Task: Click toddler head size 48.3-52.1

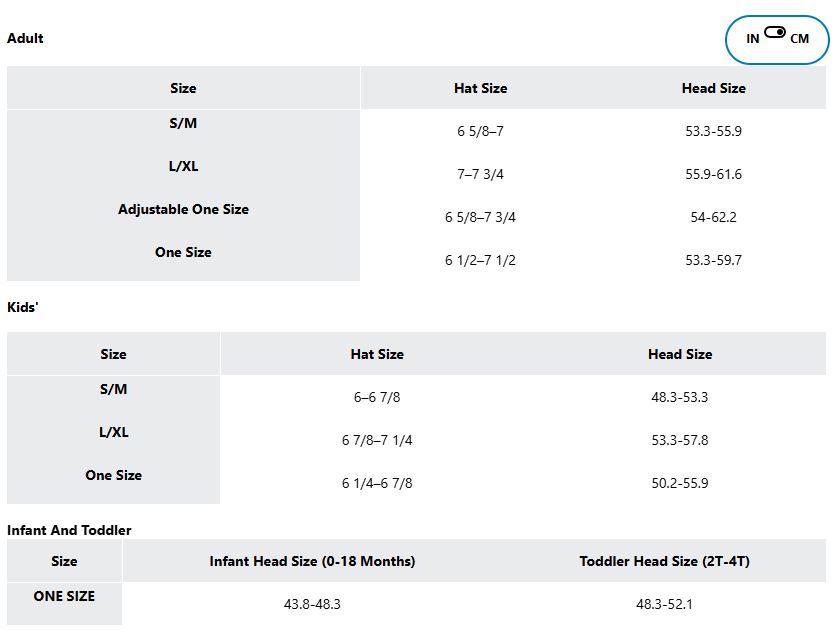Action: point(664,604)
